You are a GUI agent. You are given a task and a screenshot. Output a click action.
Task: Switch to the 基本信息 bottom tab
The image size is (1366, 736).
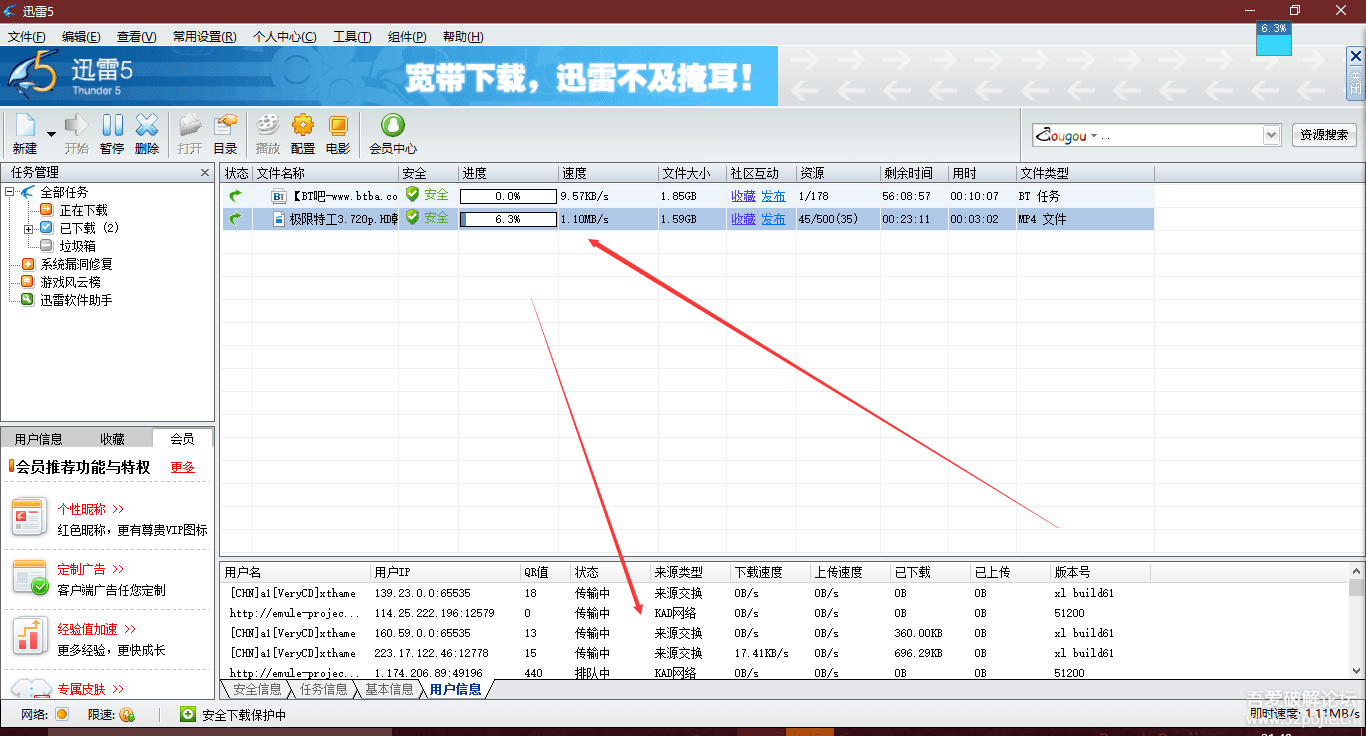click(x=389, y=689)
